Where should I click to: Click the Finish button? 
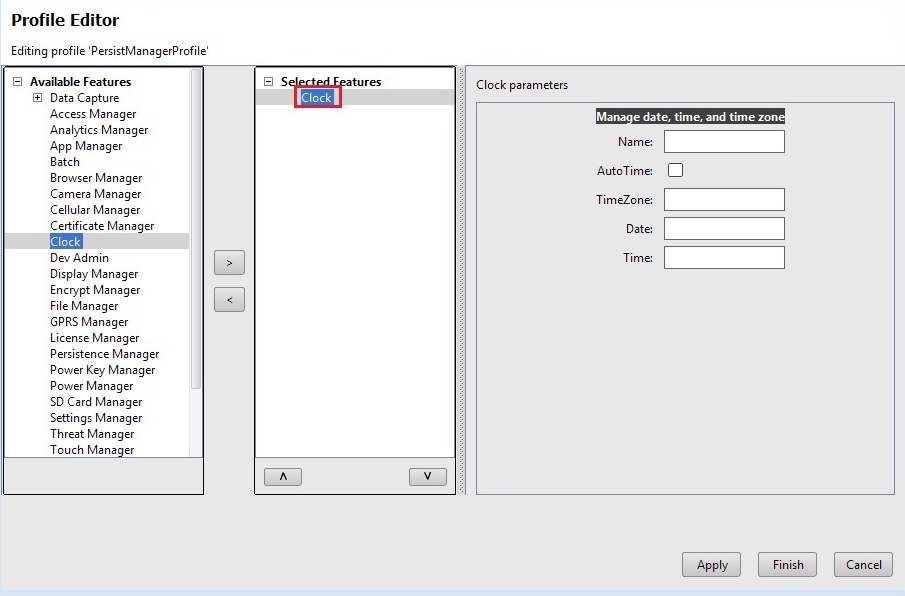point(787,564)
